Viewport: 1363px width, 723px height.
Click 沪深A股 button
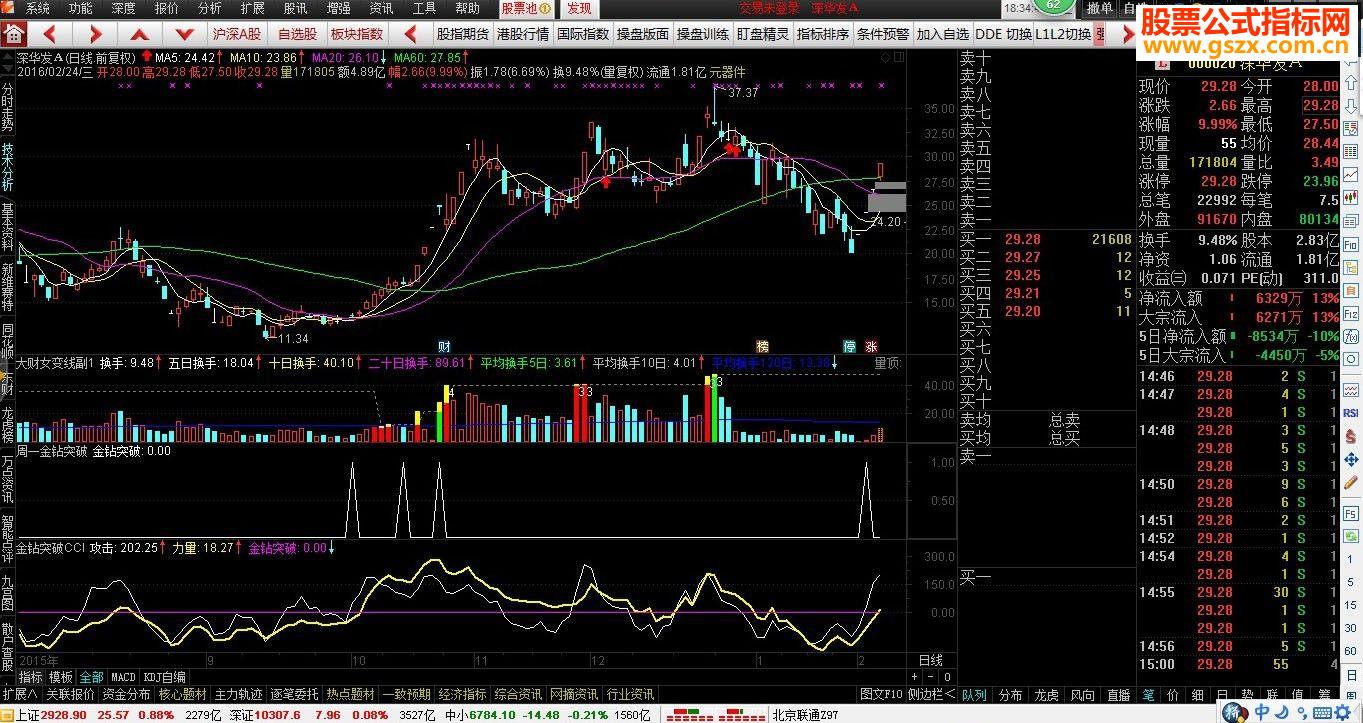(x=236, y=34)
